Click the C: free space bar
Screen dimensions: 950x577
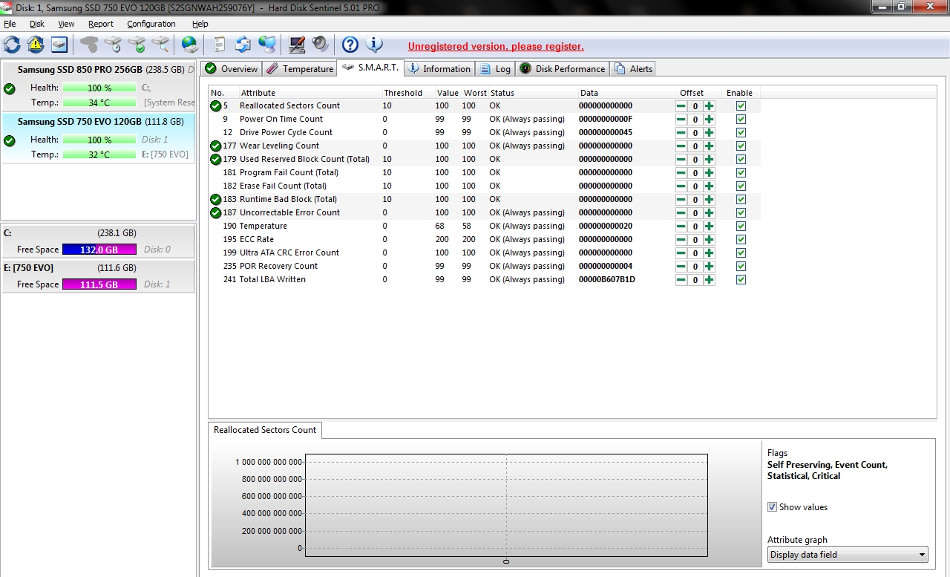98,249
